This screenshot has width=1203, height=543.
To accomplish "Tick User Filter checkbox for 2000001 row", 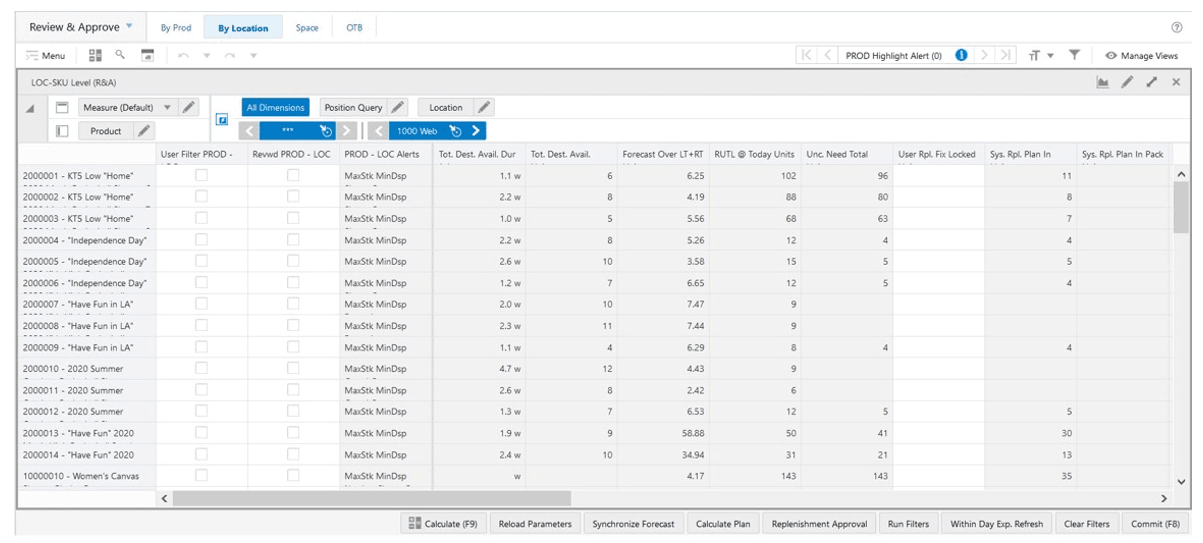I will click(201, 175).
